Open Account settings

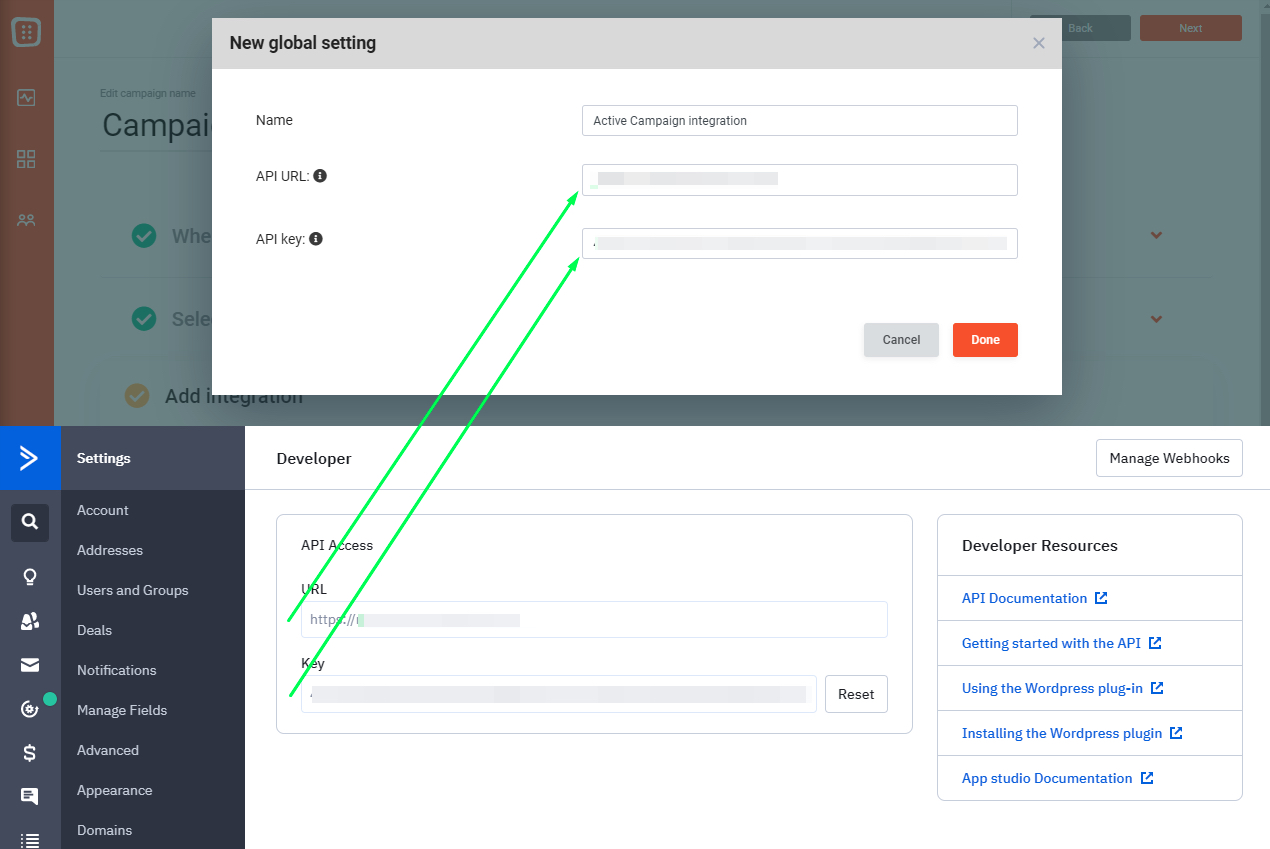(103, 510)
